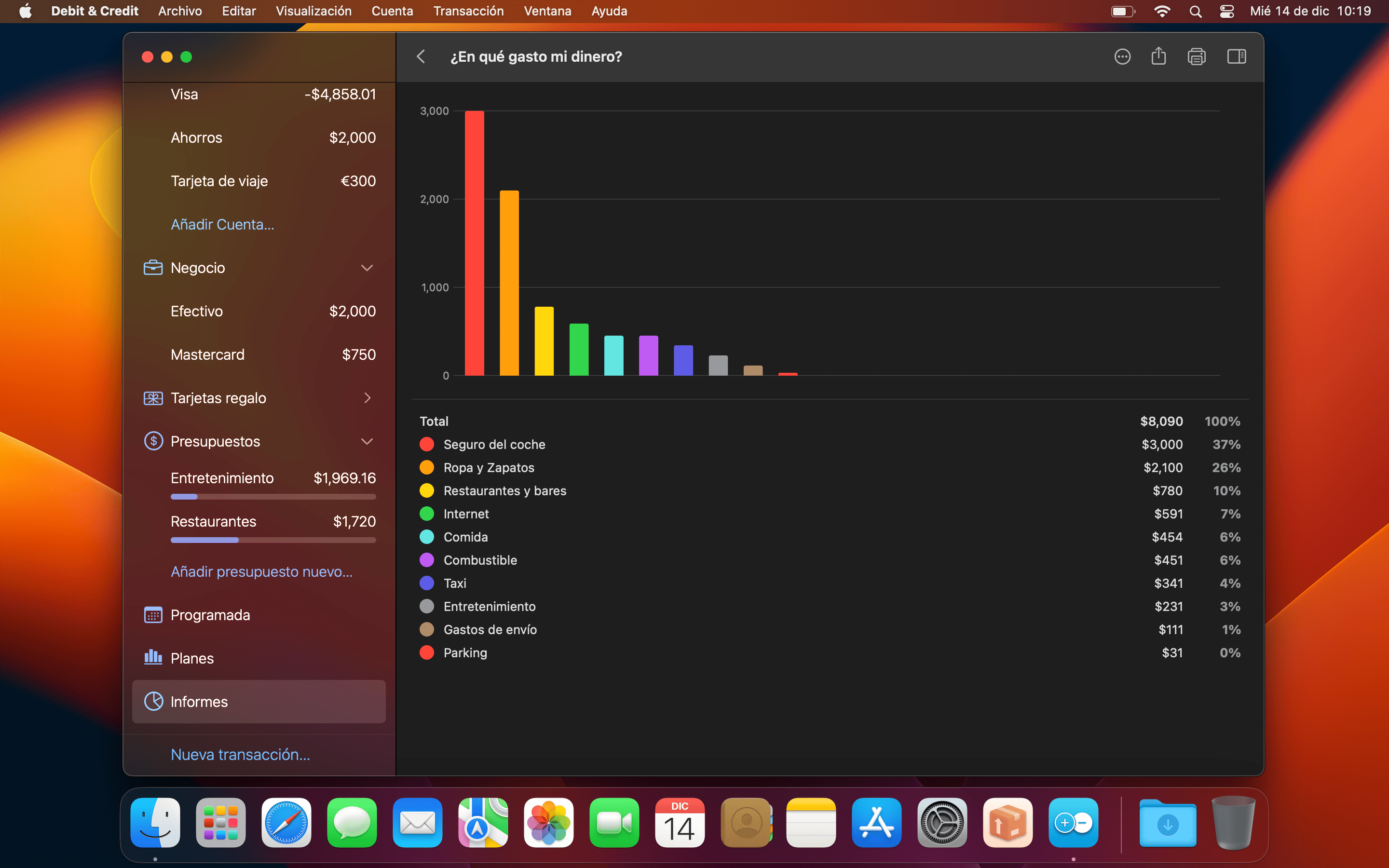
Task: Click the Planes bar chart icon
Action: click(153, 657)
